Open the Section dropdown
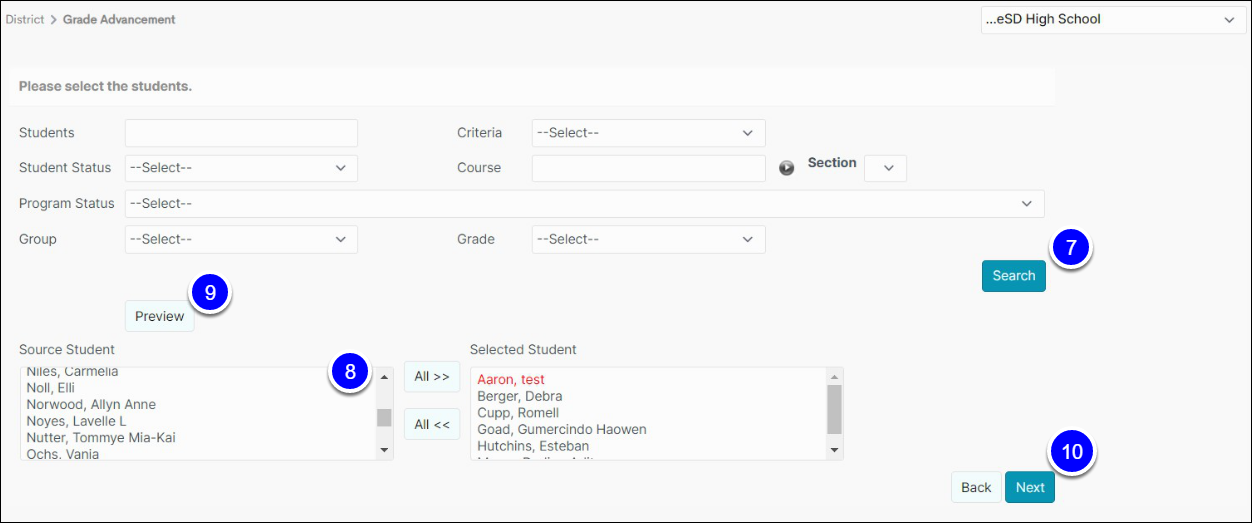 pos(885,168)
